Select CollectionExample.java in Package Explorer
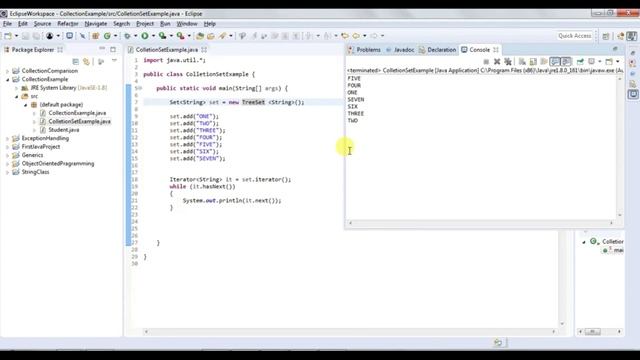Screen dimensions: 640x360 click(x=77, y=113)
